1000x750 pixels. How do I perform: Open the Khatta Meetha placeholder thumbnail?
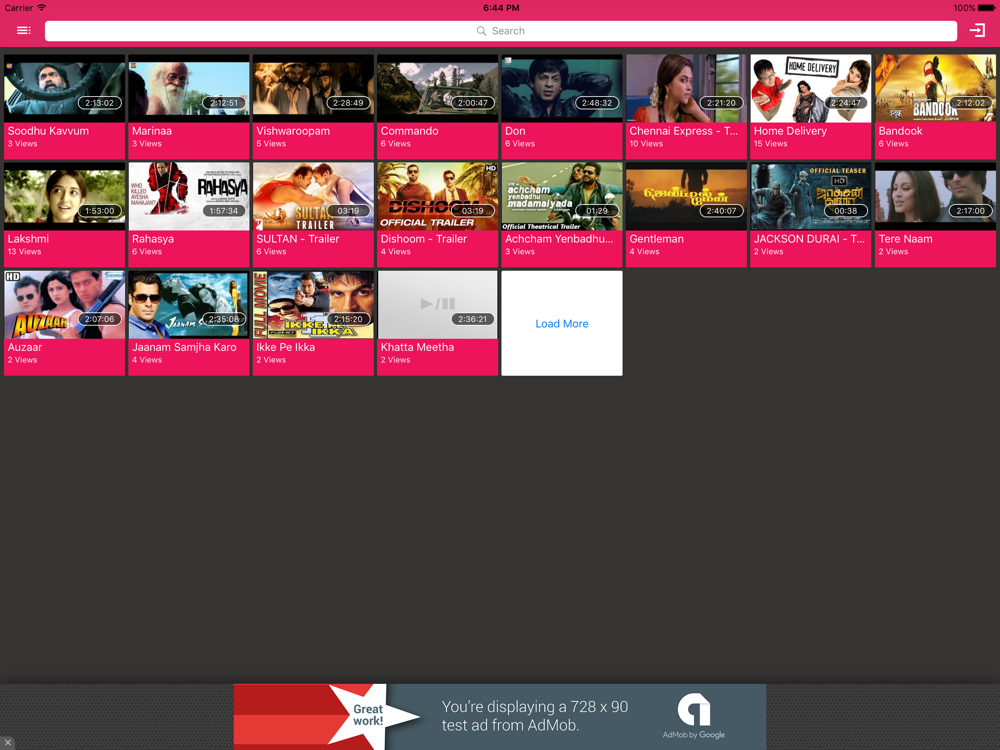coord(438,305)
